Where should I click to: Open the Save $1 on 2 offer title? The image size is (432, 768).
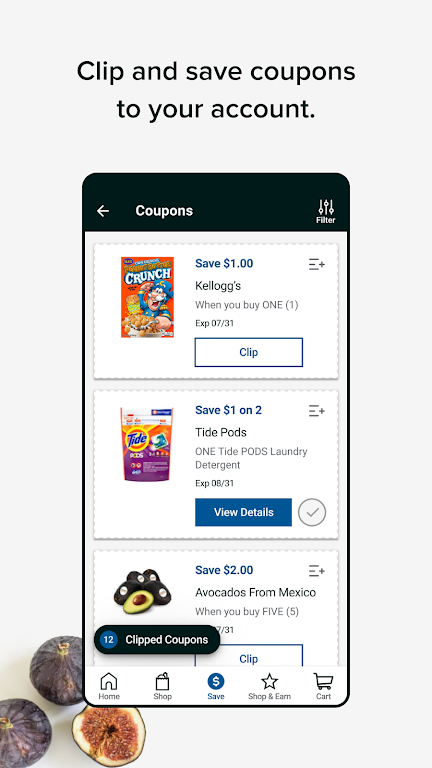[x=228, y=410]
